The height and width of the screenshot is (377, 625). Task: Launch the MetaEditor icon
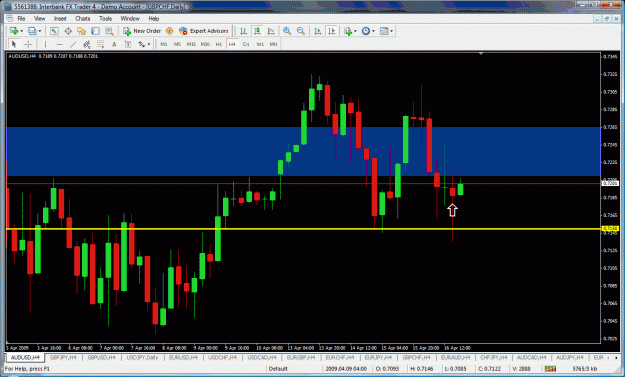pos(169,31)
